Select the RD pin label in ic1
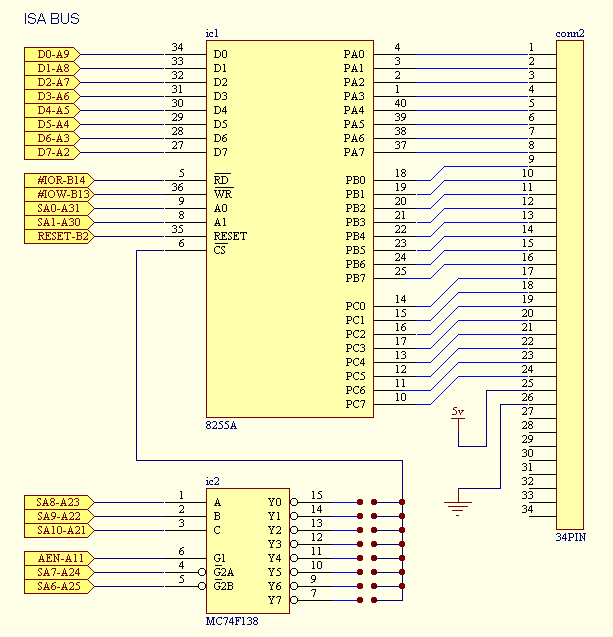The height and width of the screenshot is (637, 613). pos(221,180)
